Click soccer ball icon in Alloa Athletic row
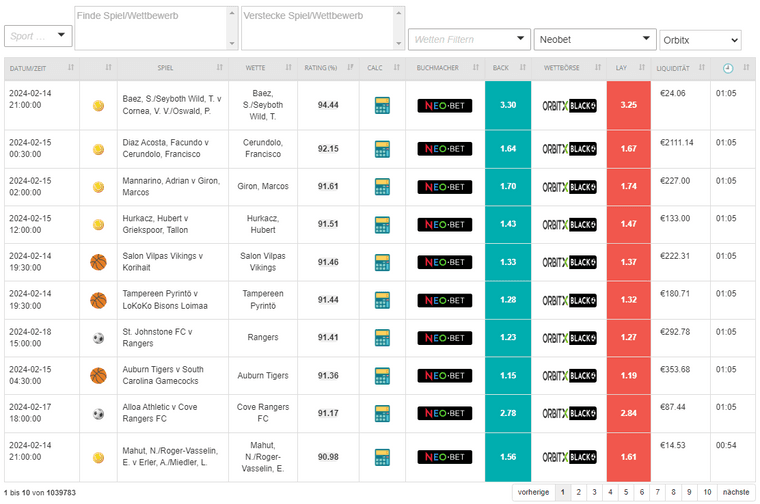This screenshot has height=504, width=760. tap(98, 413)
